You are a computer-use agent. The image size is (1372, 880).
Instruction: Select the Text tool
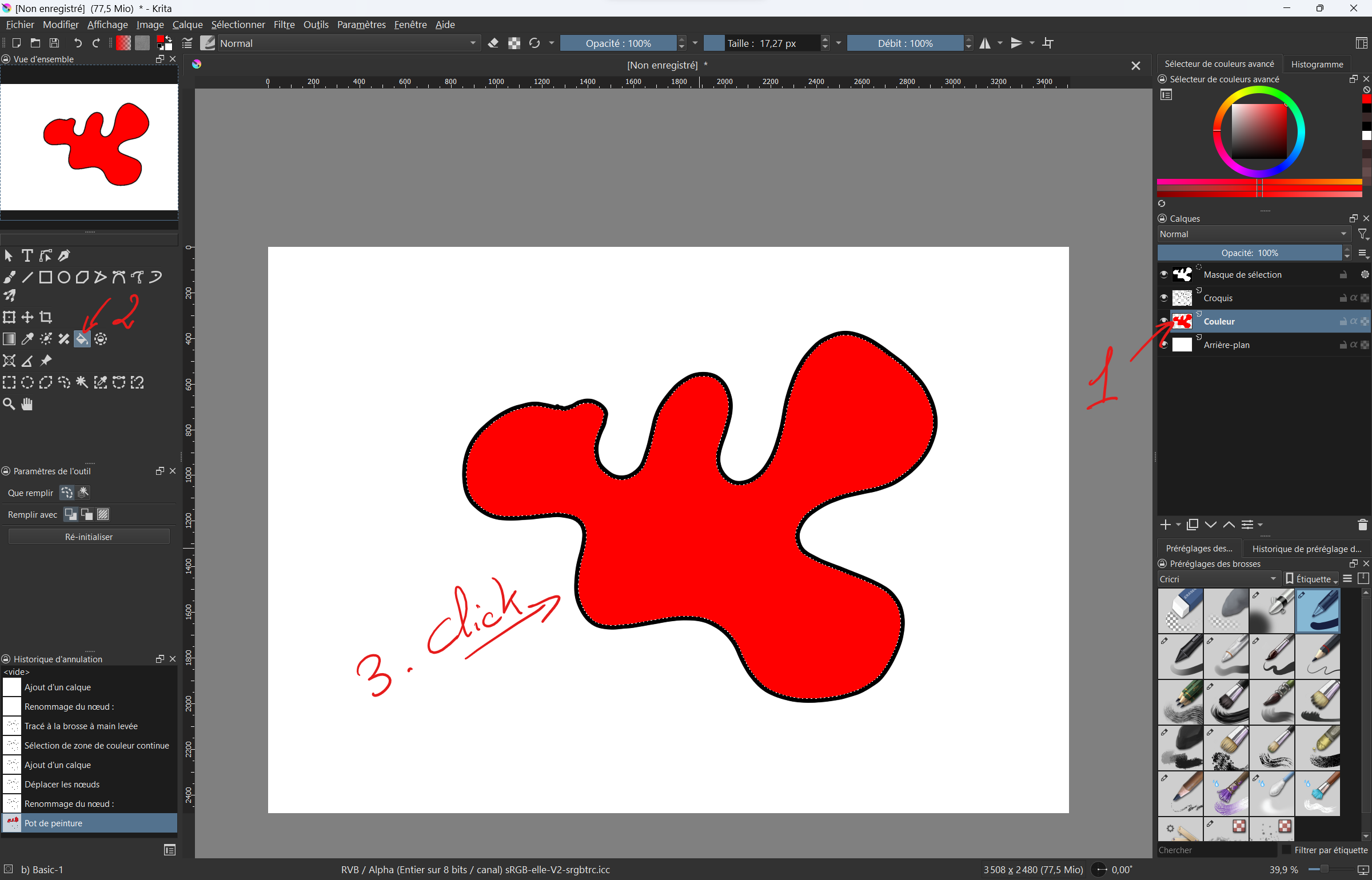click(27, 255)
